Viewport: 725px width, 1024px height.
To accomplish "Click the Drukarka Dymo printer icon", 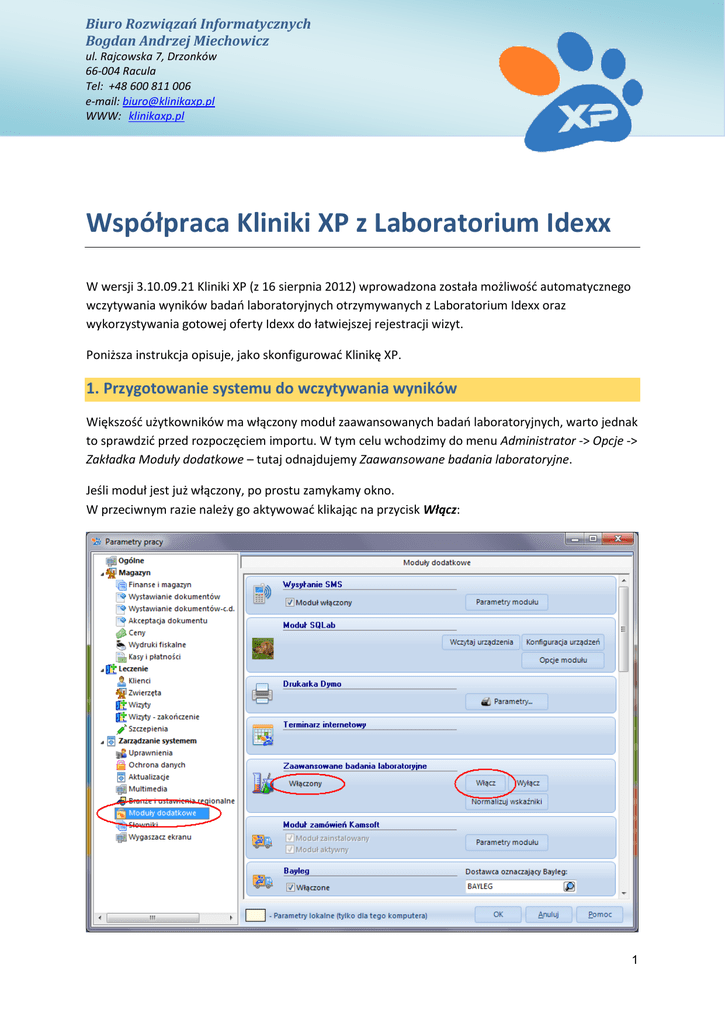I will coord(262,692).
